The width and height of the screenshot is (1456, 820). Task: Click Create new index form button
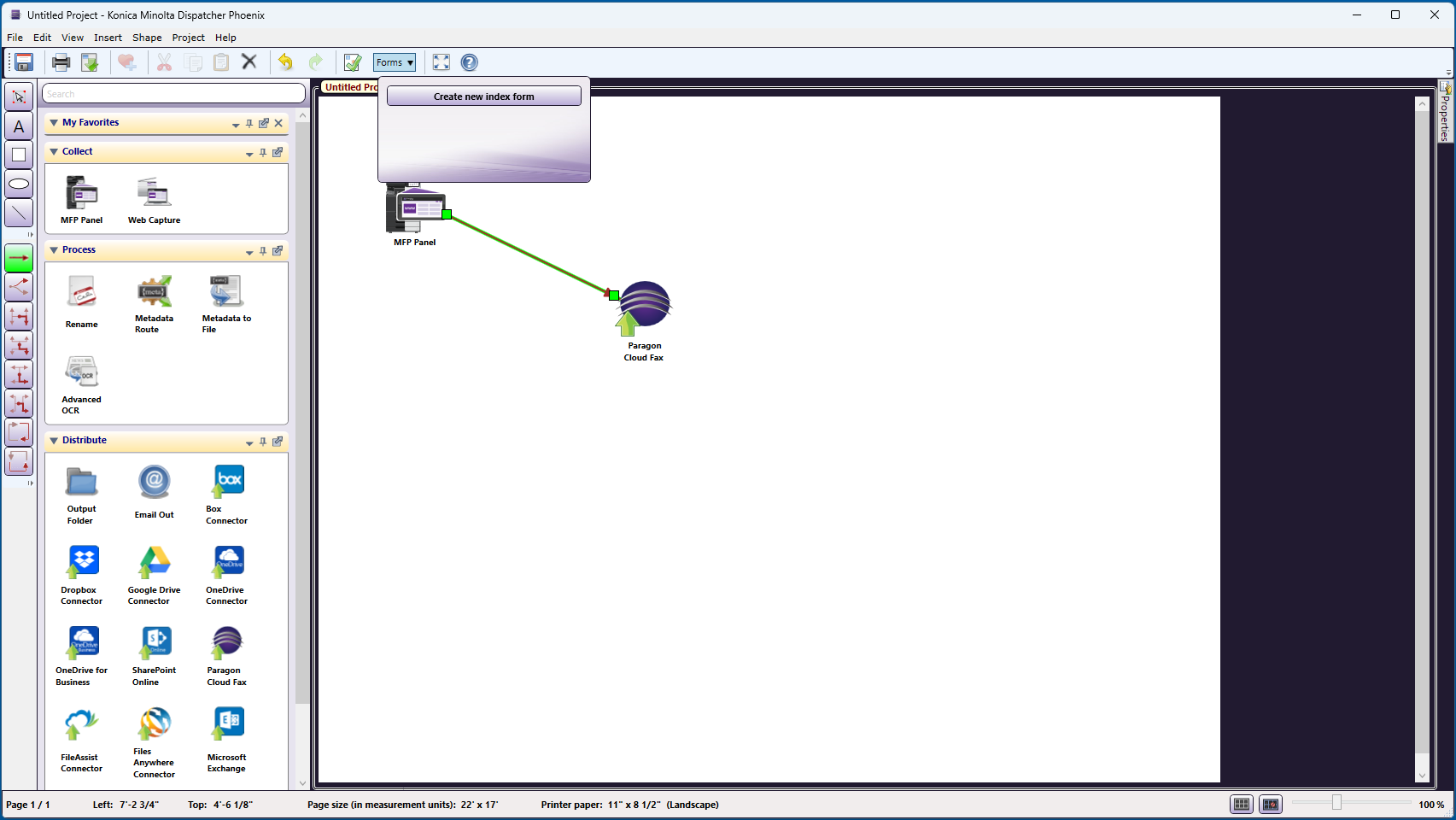pos(484,97)
